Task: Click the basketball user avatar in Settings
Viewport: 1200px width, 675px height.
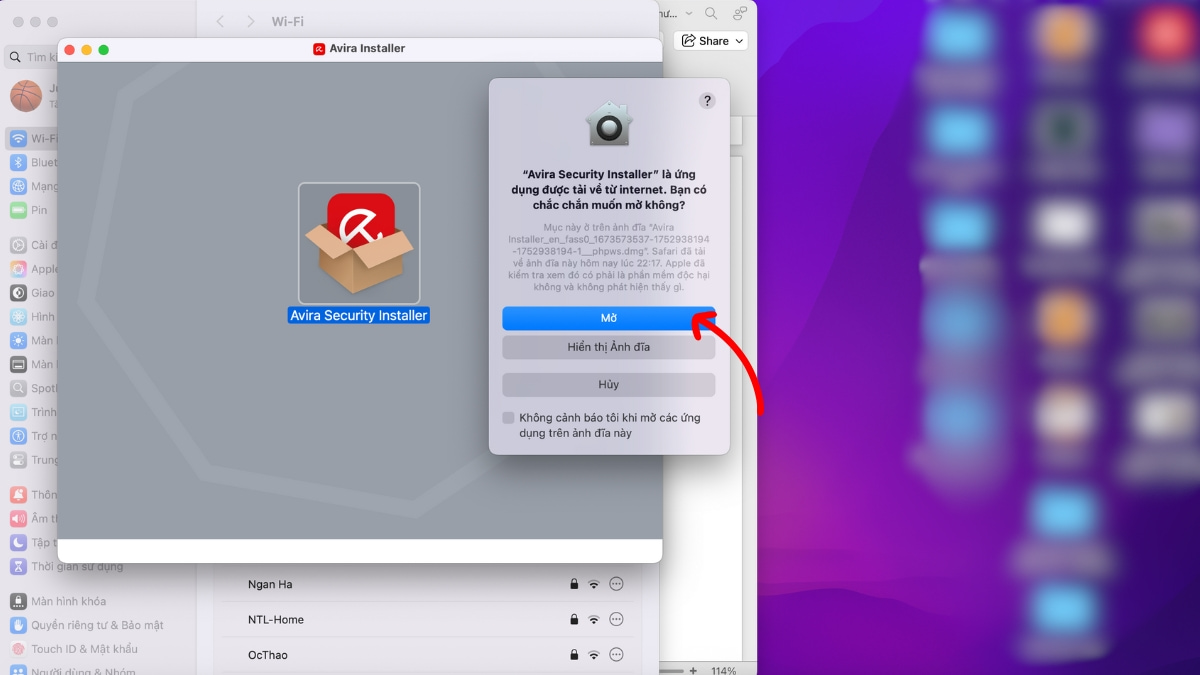Action: [x=26, y=96]
